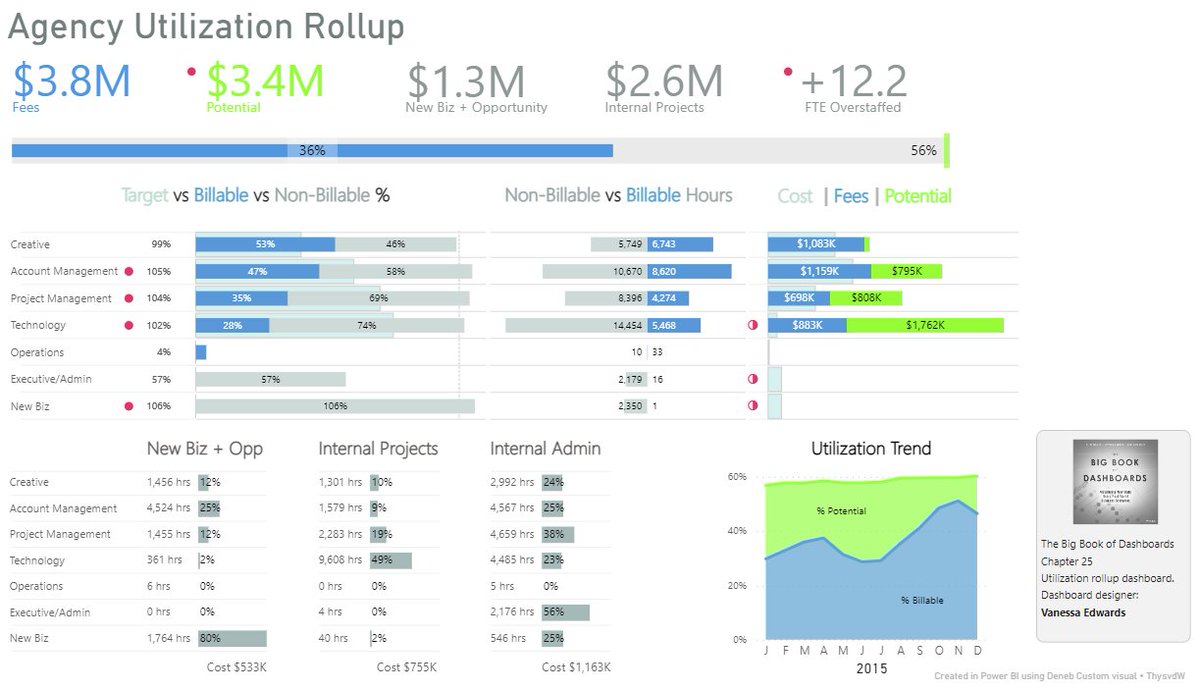Click the 74% non-billable segment for Technology
The width and height of the screenshot is (1200, 690).
coord(366,325)
